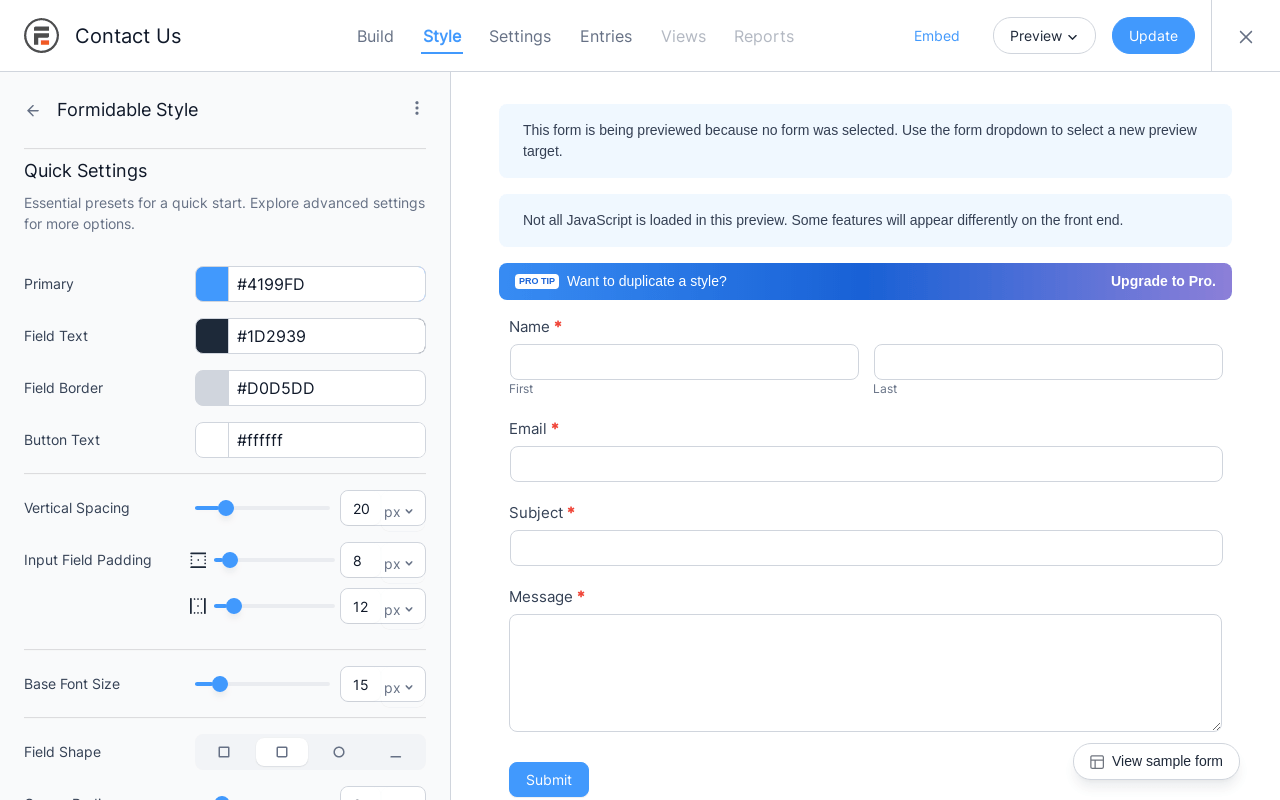Click the Embed link

(x=936, y=36)
